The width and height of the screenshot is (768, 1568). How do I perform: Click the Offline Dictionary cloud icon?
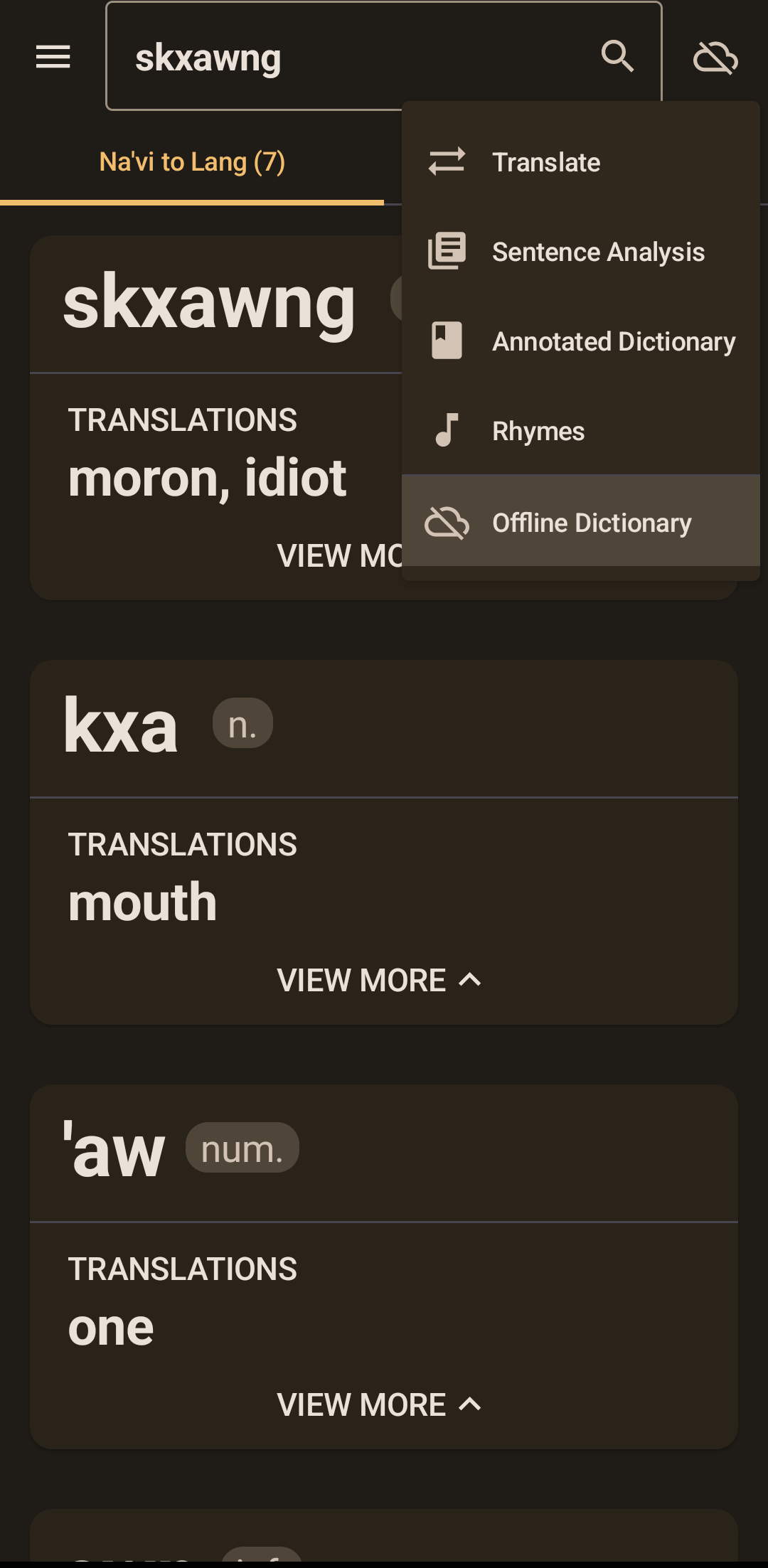[x=447, y=523]
